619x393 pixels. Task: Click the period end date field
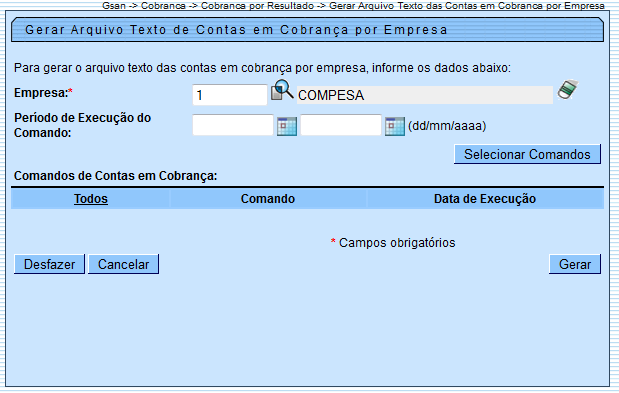(341, 125)
